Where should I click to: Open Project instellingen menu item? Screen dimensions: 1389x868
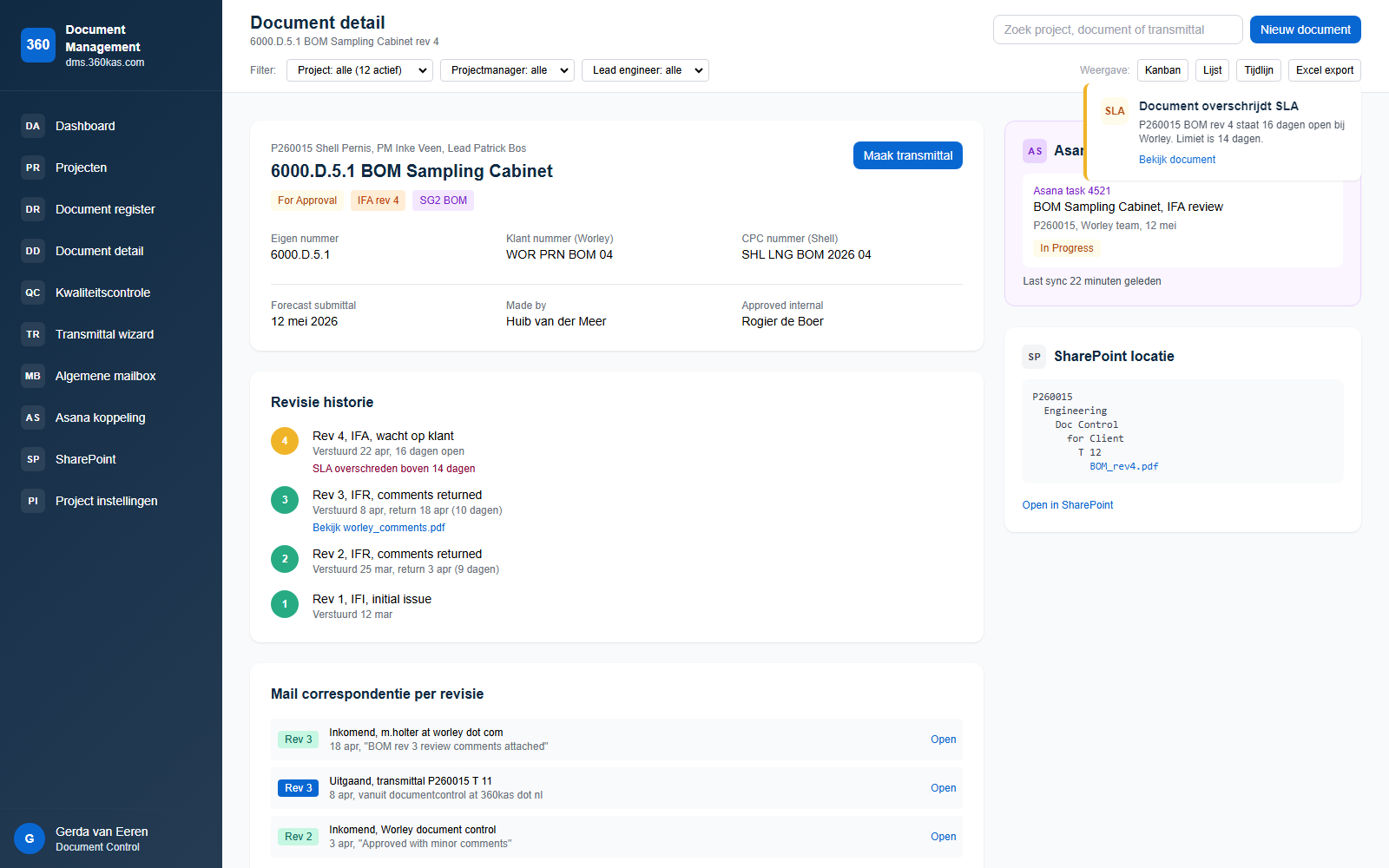click(111, 501)
